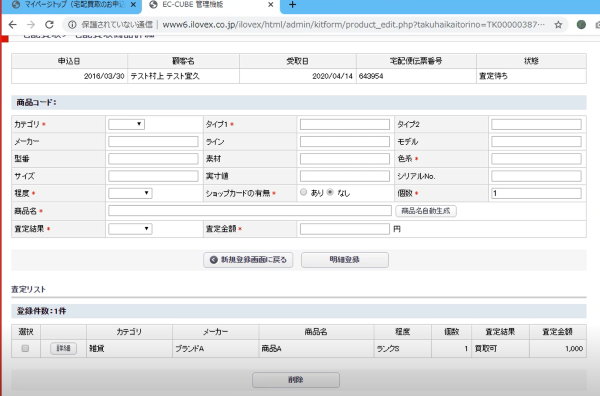The image size is (600, 396).
Task: Click the タイプ1 input field
Action: click(x=345, y=124)
